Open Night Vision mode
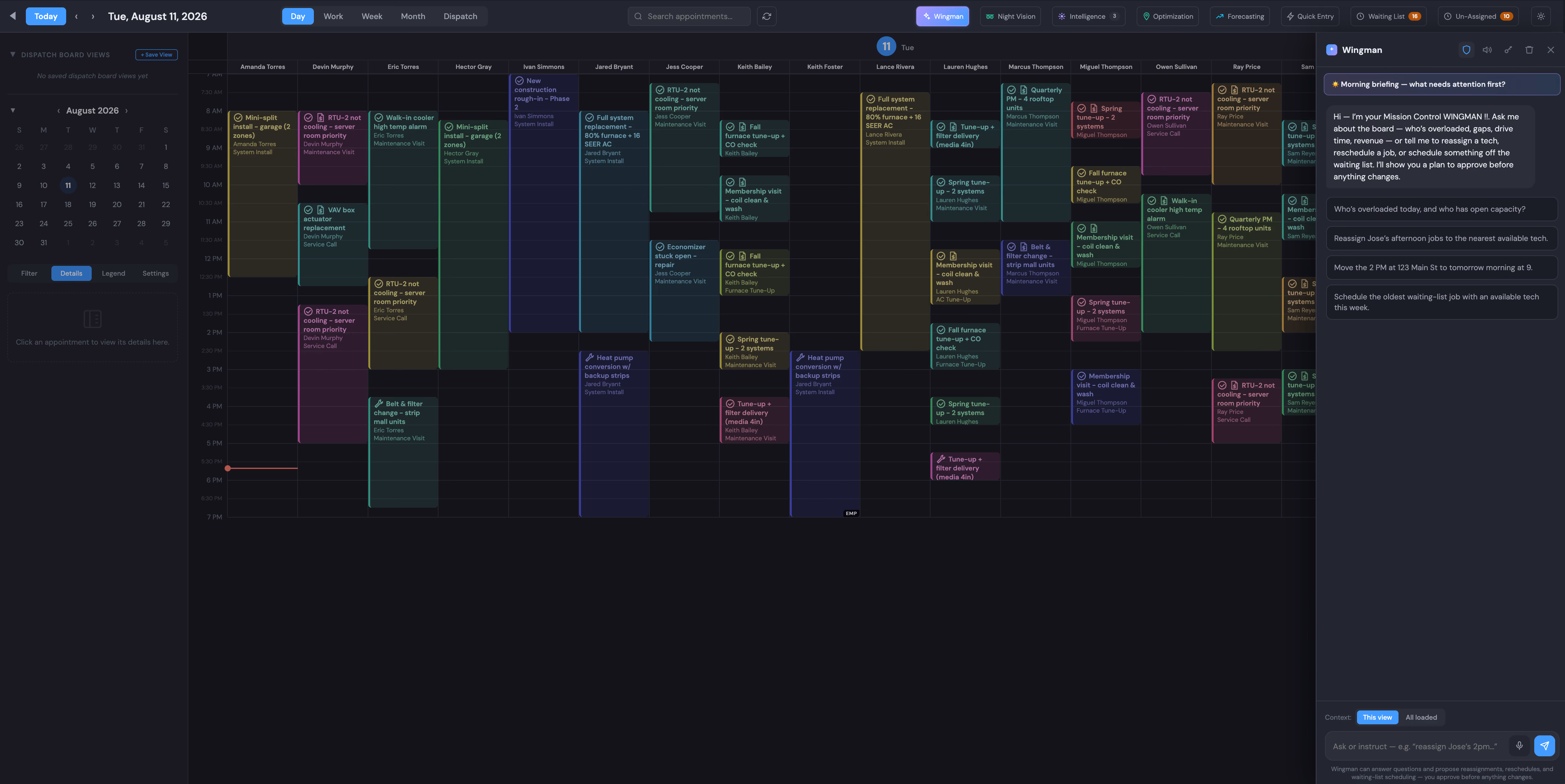Image resolution: width=1565 pixels, height=784 pixels. coord(1010,16)
